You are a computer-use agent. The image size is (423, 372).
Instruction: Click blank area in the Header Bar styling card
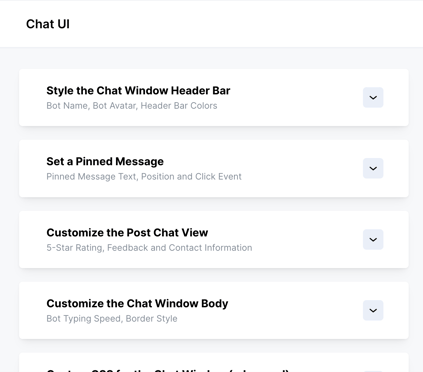[x=293, y=97]
